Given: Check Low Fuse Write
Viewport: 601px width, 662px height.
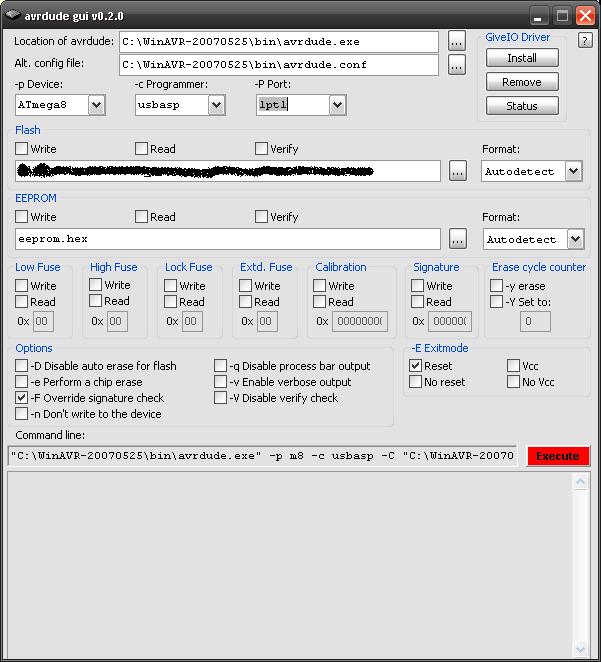Looking at the screenshot, I should pos(22,286).
